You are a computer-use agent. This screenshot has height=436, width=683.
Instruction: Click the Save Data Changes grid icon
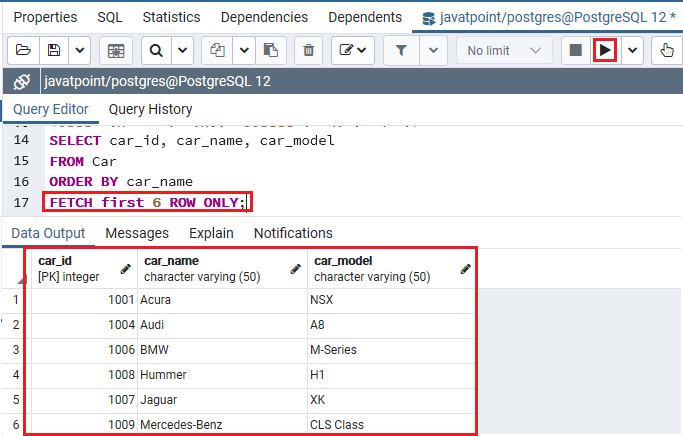116,51
